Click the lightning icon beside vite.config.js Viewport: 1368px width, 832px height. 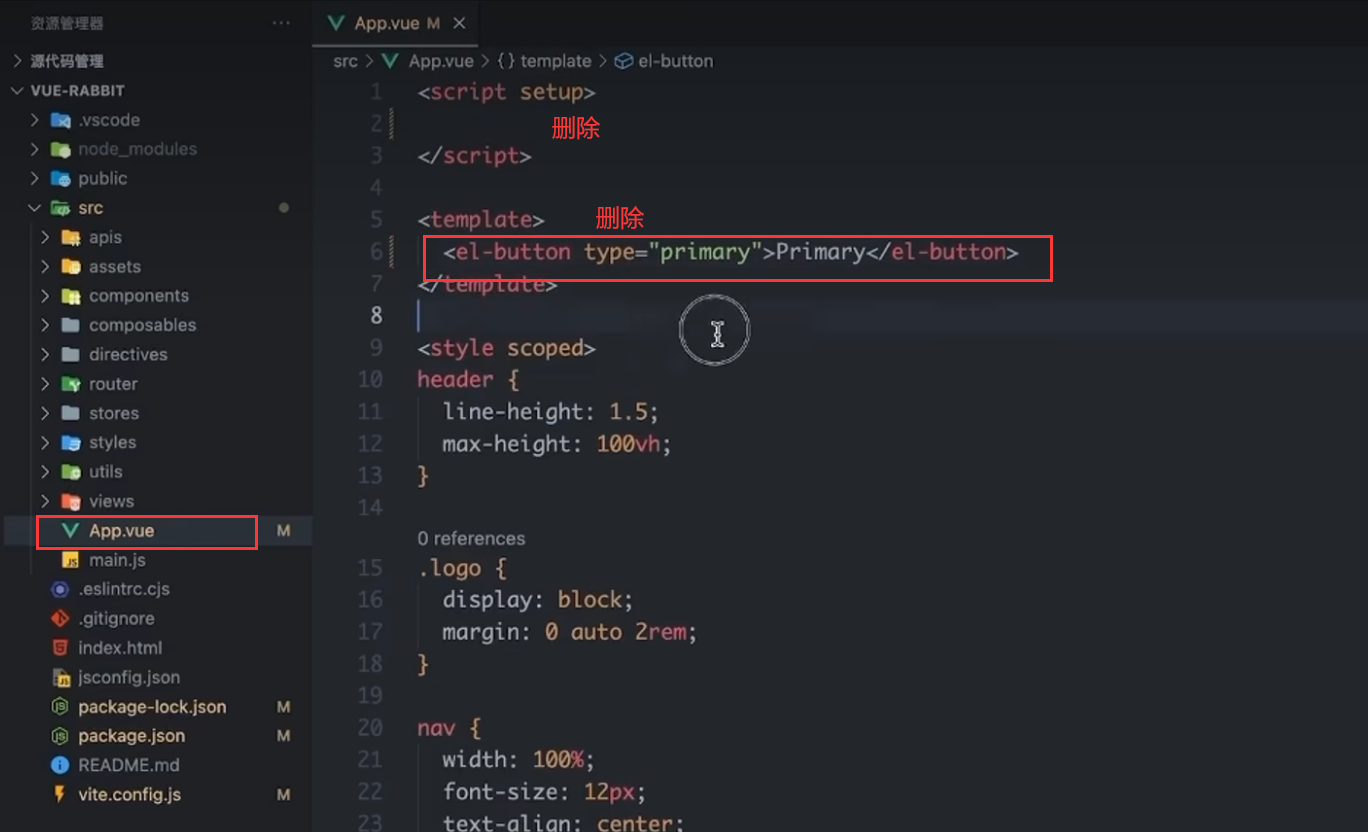(60, 794)
